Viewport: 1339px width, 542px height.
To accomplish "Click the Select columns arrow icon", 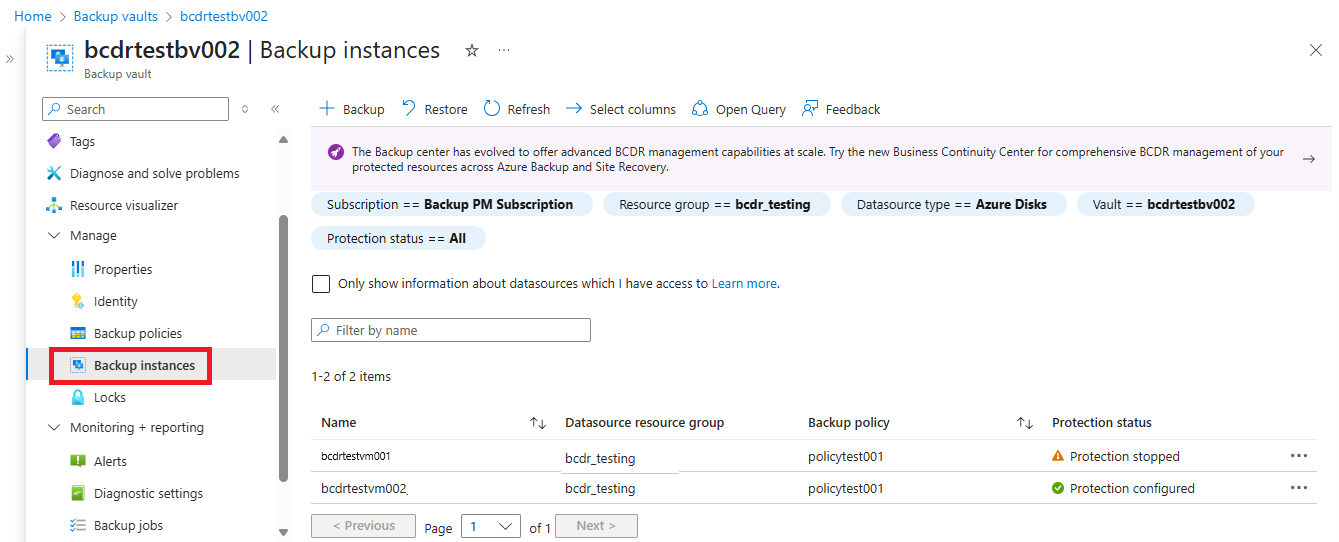I will 573,108.
